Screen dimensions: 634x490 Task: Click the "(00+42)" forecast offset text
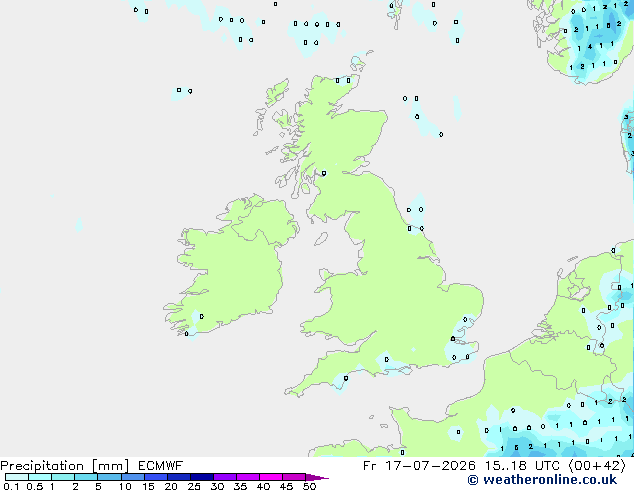click(598, 466)
